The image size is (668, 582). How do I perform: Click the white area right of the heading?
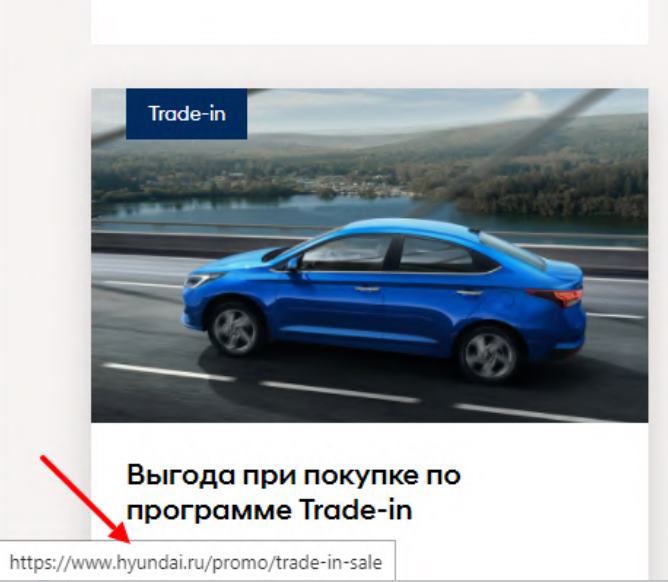[554, 492]
